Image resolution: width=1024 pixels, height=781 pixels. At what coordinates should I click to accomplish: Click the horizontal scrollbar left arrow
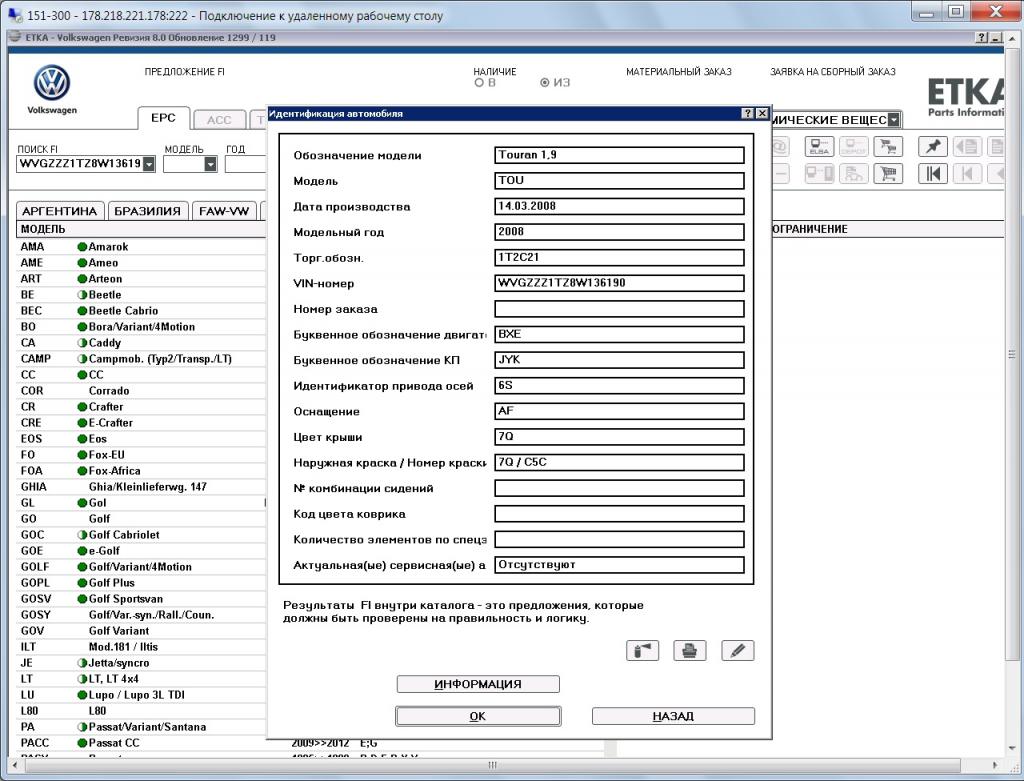pos(16,765)
